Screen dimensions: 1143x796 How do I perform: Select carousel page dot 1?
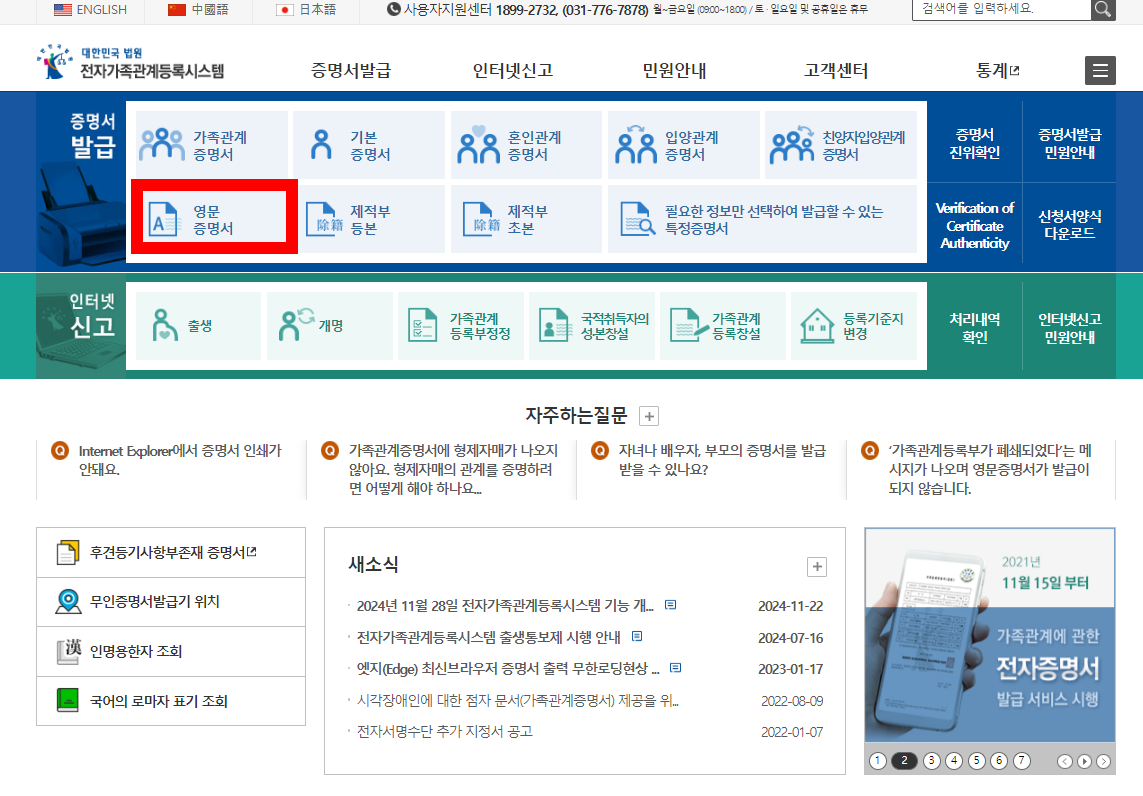point(878,761)
